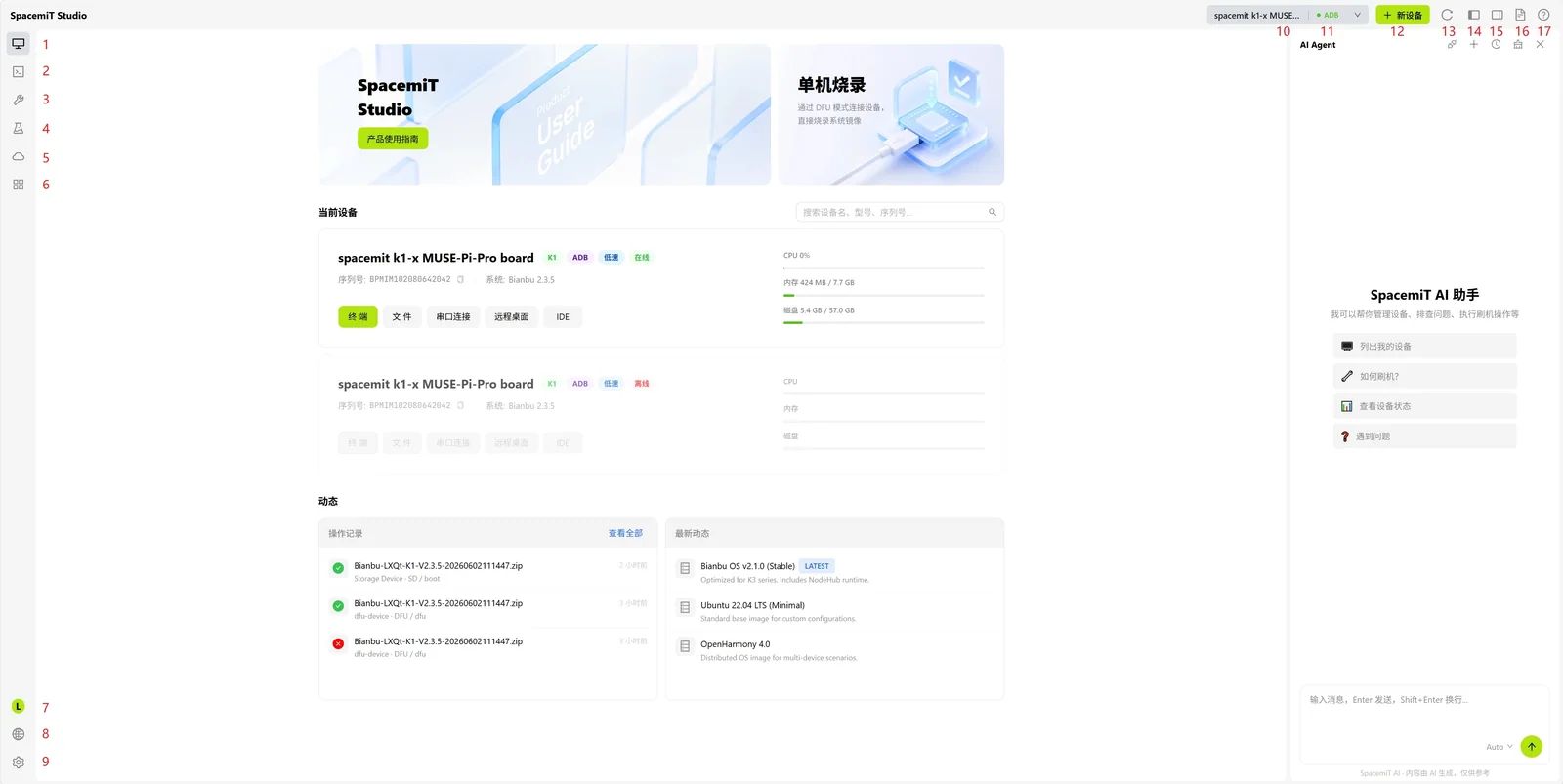Open IDE for the online device
Image resolution: width=1563 pixels, height=784 pixels.
[x=563, y=316]
